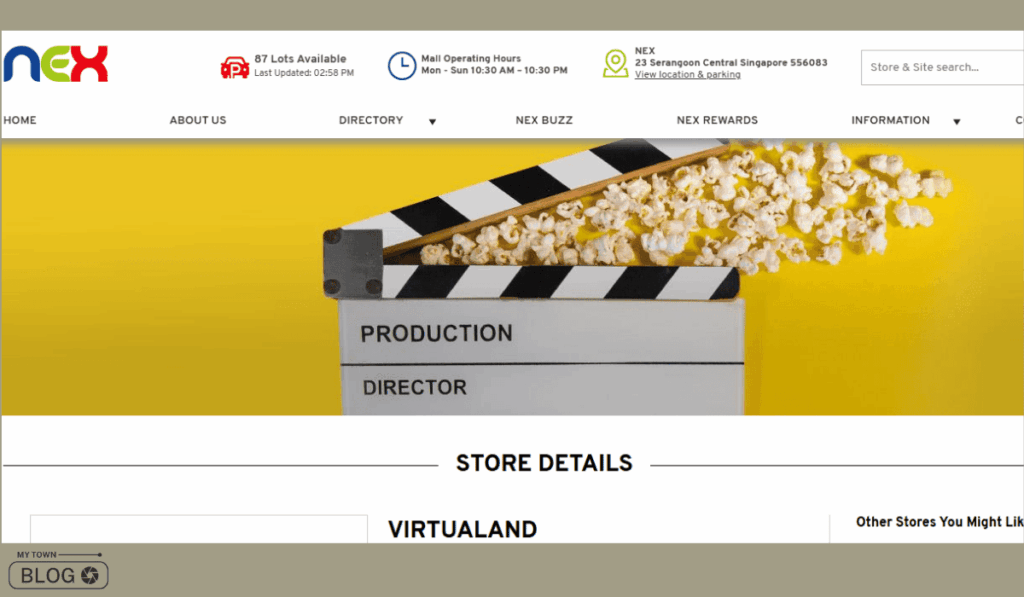Click the 87 Lots Available text
1024x597 pixels.
click(300, 59)
